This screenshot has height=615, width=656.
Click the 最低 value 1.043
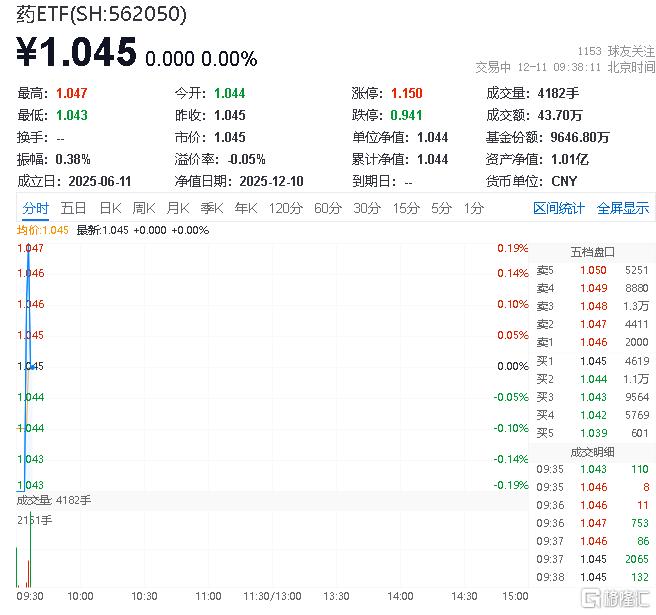click(72, 115)
